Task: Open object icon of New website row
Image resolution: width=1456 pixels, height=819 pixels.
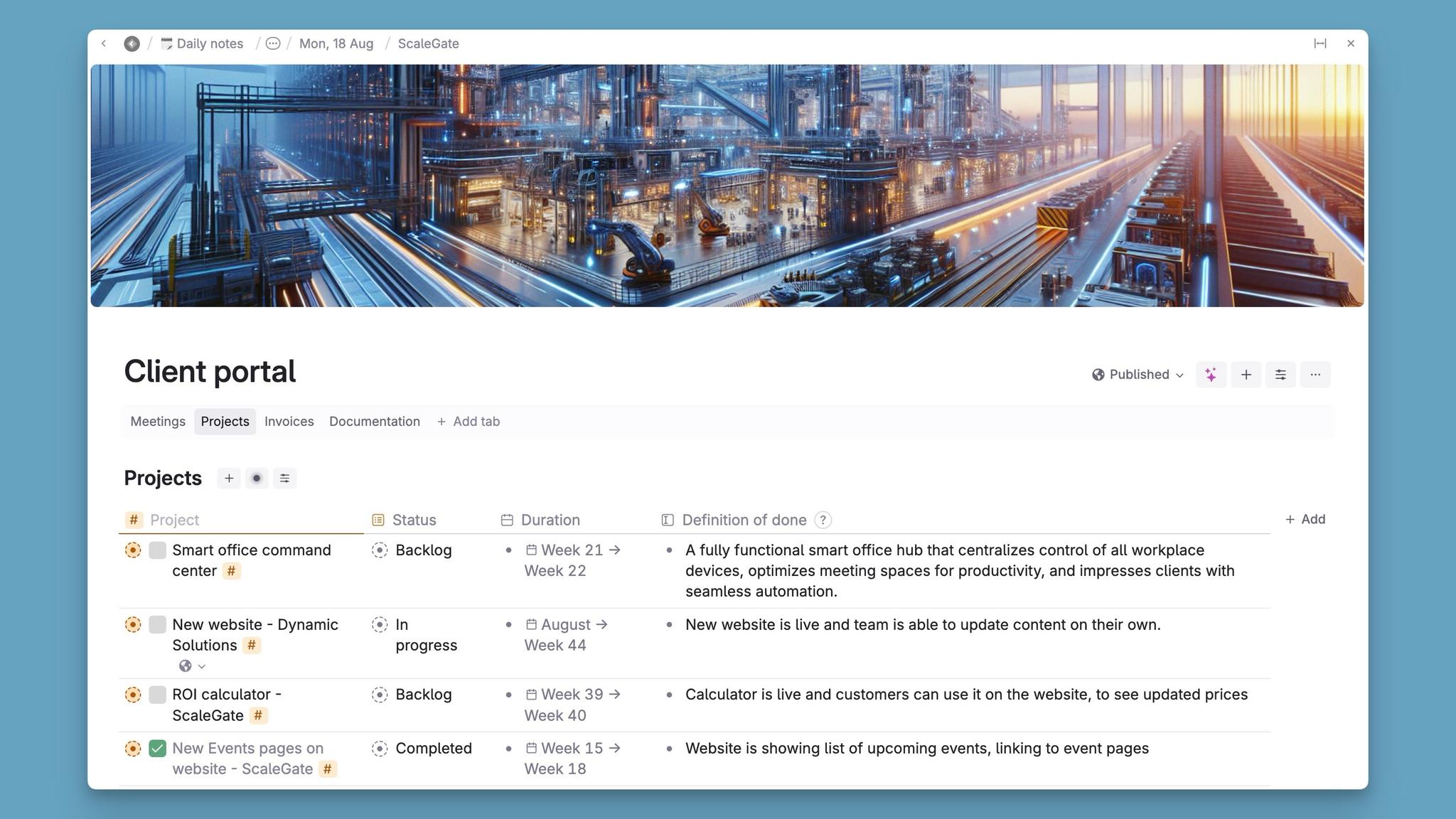Action: pyautogui.click(x=133, y=624)
